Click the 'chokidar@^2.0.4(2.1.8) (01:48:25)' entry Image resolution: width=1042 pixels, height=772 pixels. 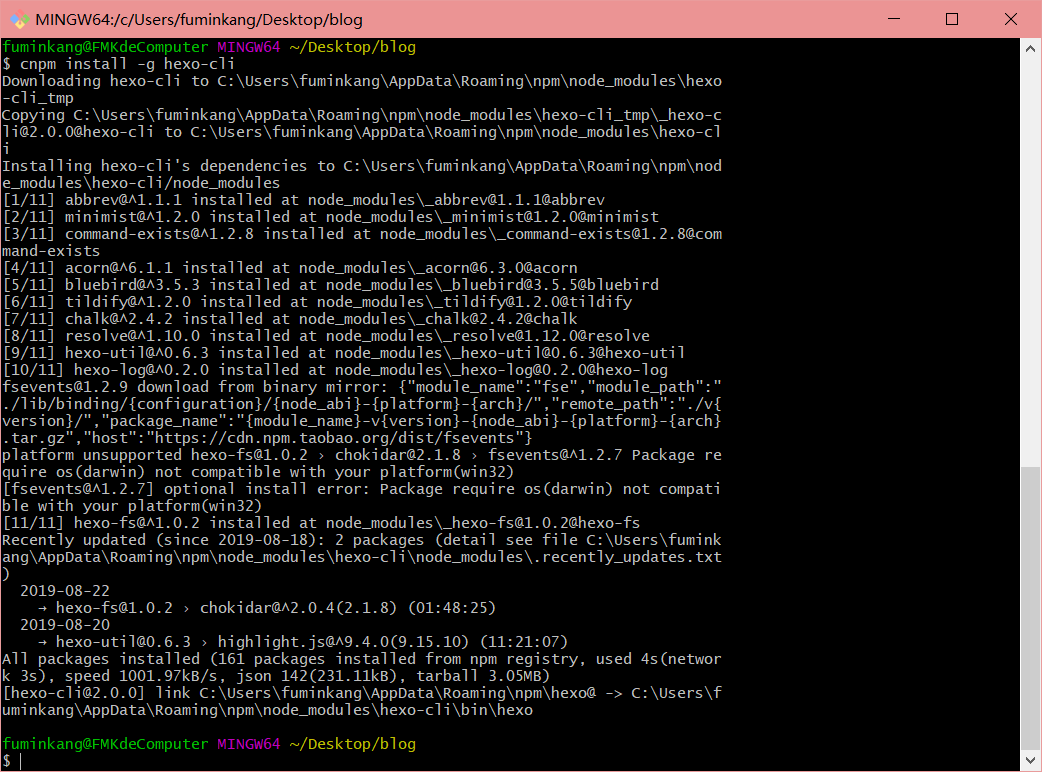[348, 608]
